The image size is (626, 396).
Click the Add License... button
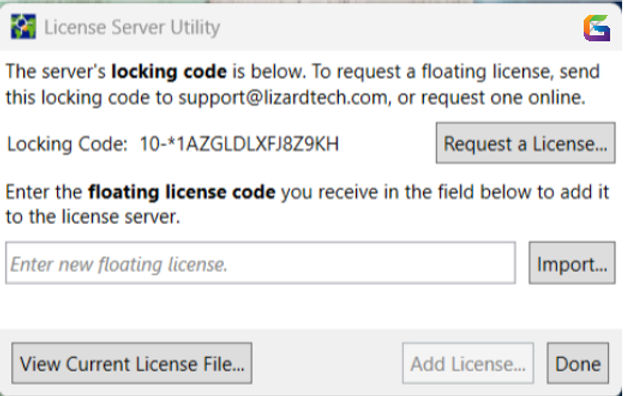coord(468,364)
